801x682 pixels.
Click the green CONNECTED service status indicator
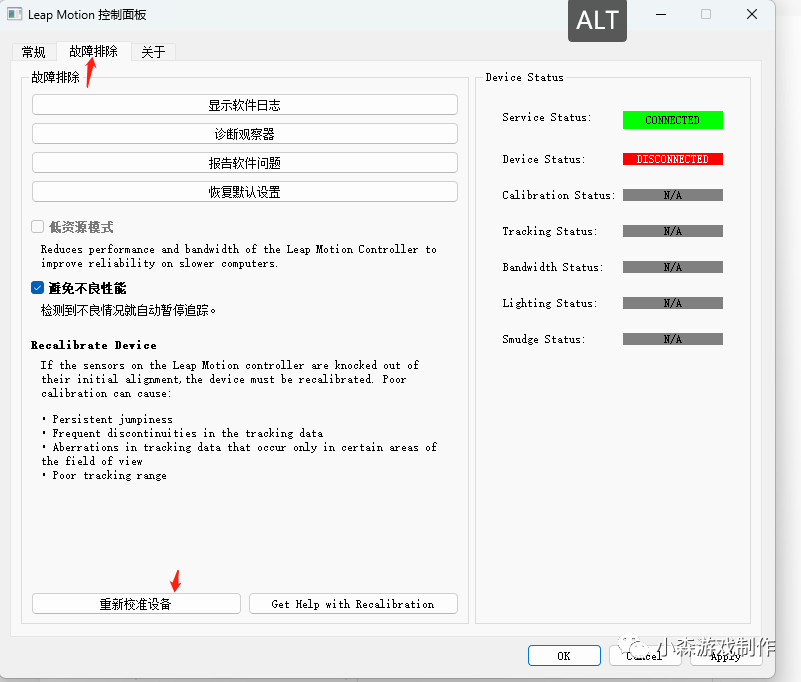(x=672, y=119)
